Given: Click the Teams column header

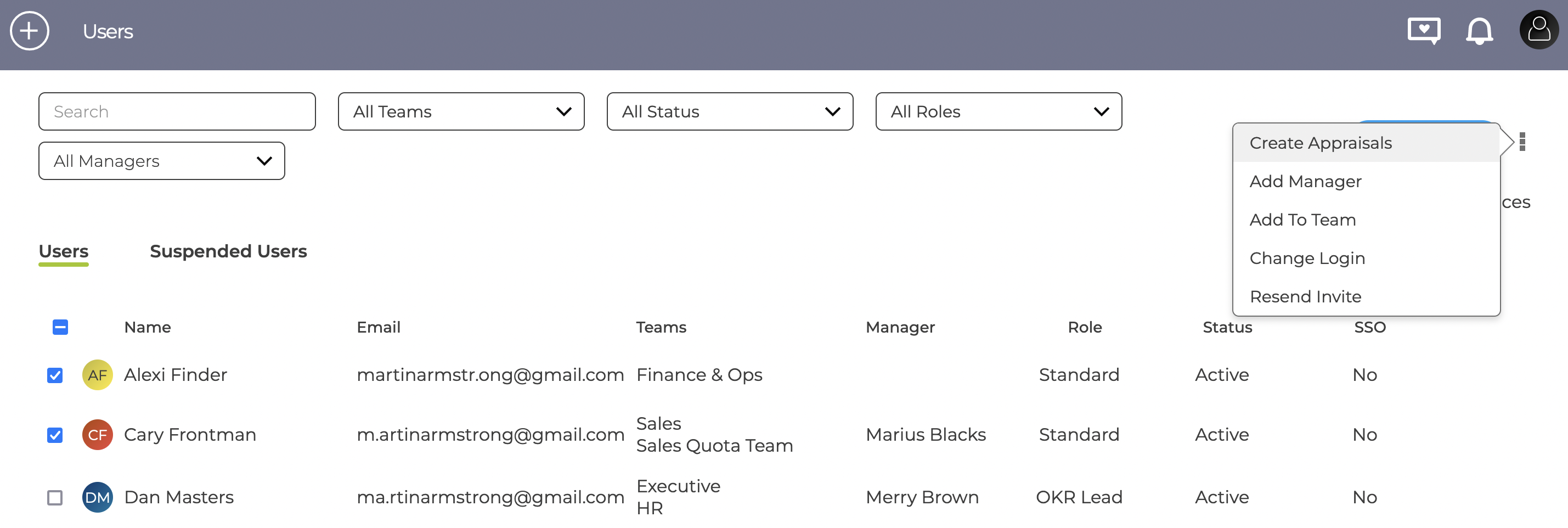Looking at the screenshot, I should click(x=661, y=328).
